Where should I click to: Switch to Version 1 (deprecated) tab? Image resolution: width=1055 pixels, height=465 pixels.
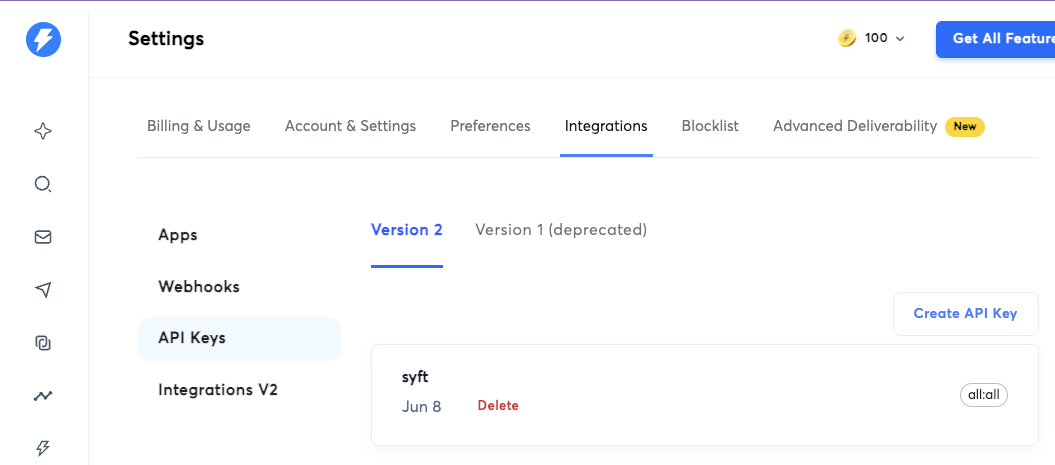561,230
